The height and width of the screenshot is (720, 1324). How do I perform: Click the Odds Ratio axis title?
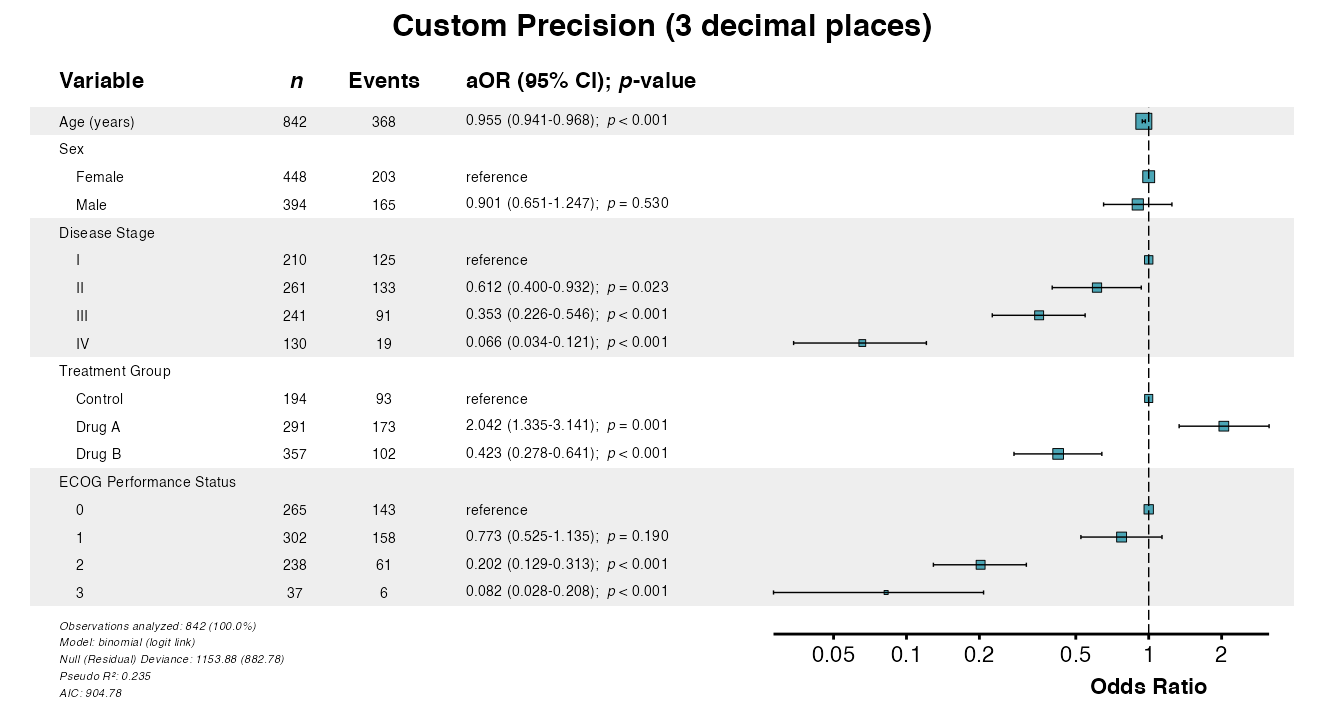(x=1148, y=687)
